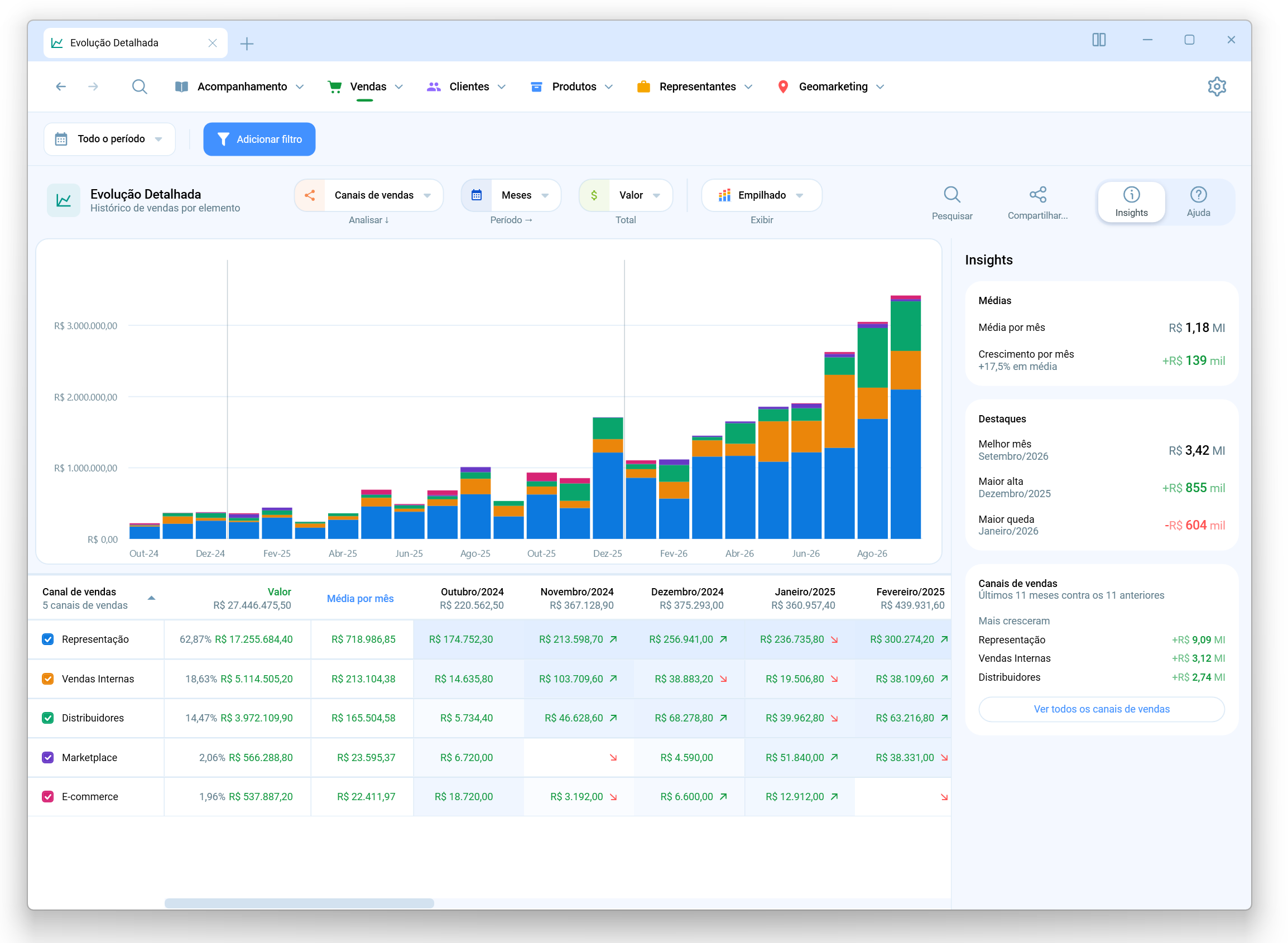Click the back navigation arrow
Screen dimensions: 1288x943
(60, 86)
